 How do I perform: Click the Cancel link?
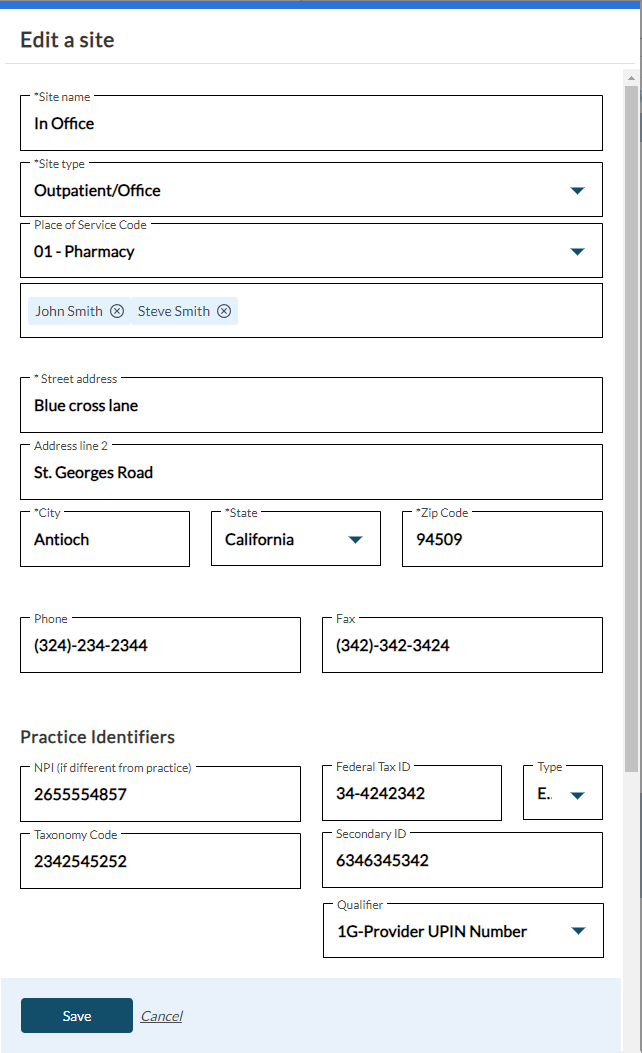coord(161,1016)
